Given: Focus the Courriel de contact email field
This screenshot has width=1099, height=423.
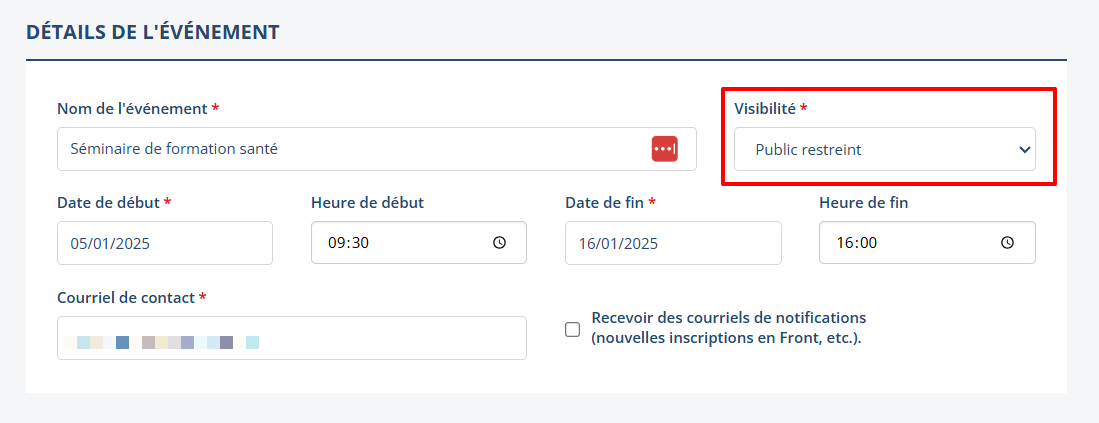Looking at the screenshot, I should [291, 338].
